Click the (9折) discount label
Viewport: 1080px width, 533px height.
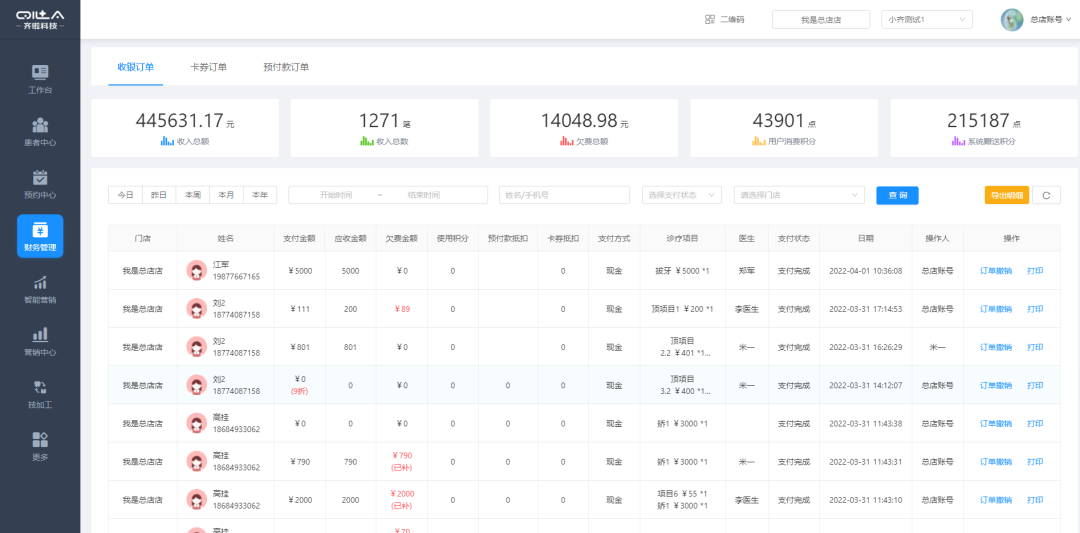coord(299,391)
